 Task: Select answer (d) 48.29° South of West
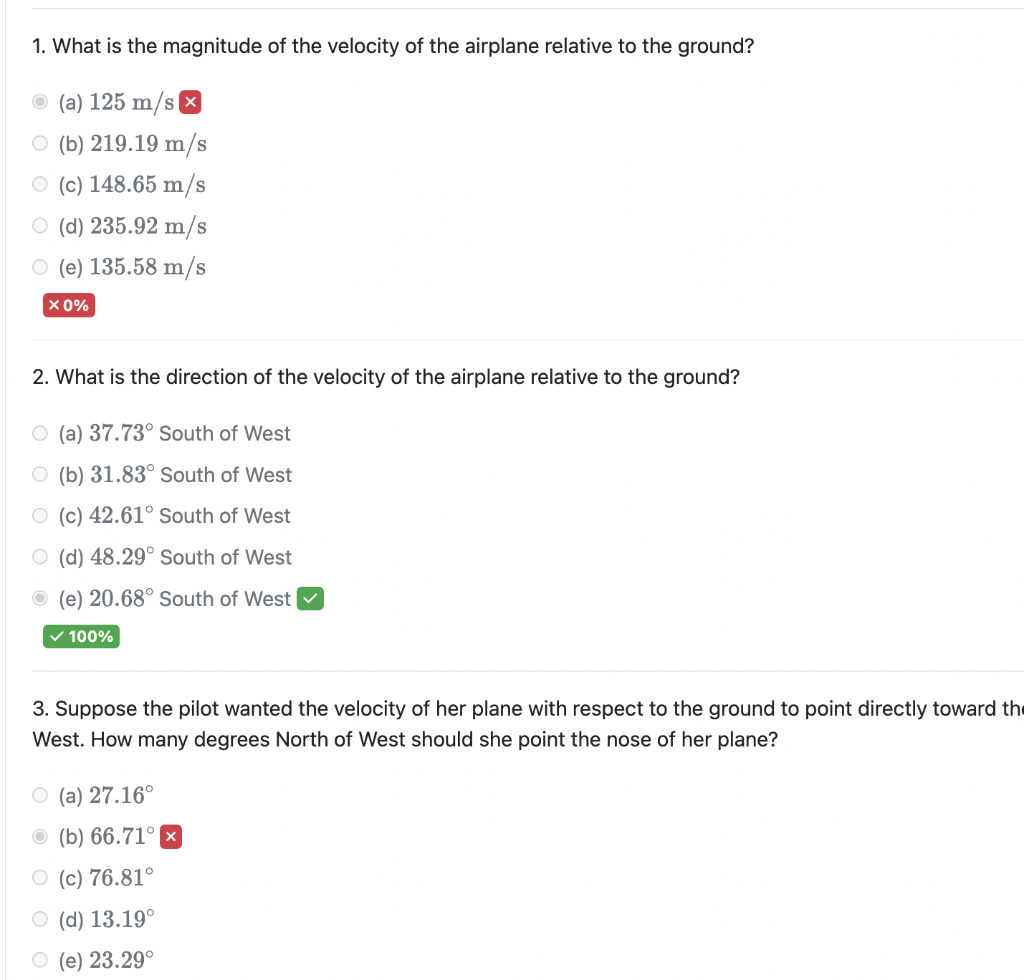pos(40,556)
